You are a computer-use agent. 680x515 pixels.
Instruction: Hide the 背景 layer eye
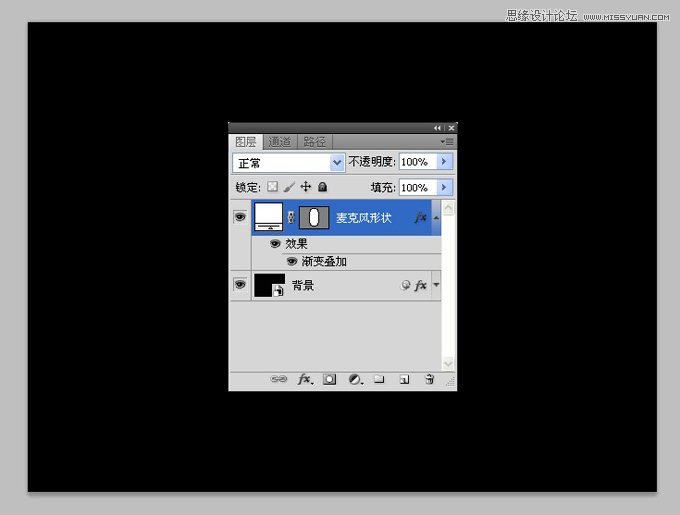click(x=240, y=284)
